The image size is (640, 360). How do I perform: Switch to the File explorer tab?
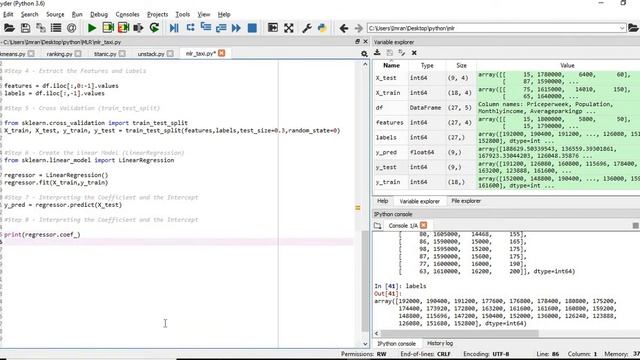[466, 201]
